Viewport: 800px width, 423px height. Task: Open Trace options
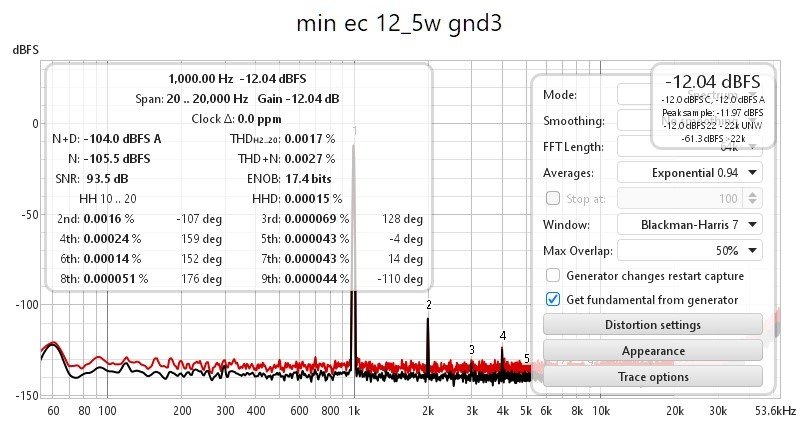point(653,377)
